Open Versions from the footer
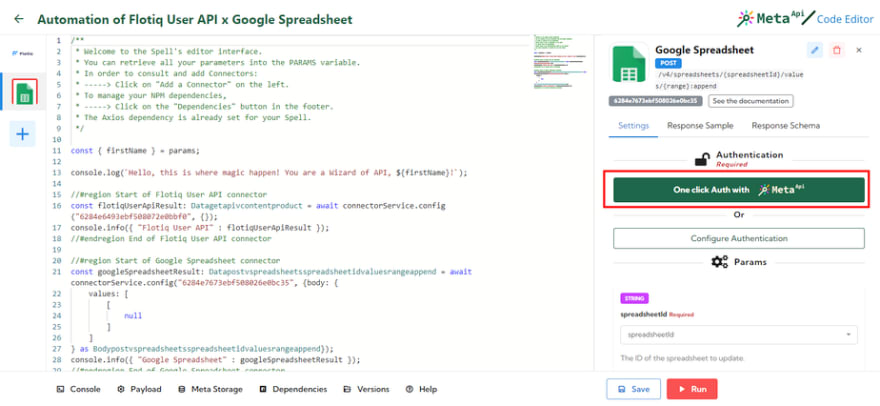This screenshot has width=880, height=406. point(366,389)
